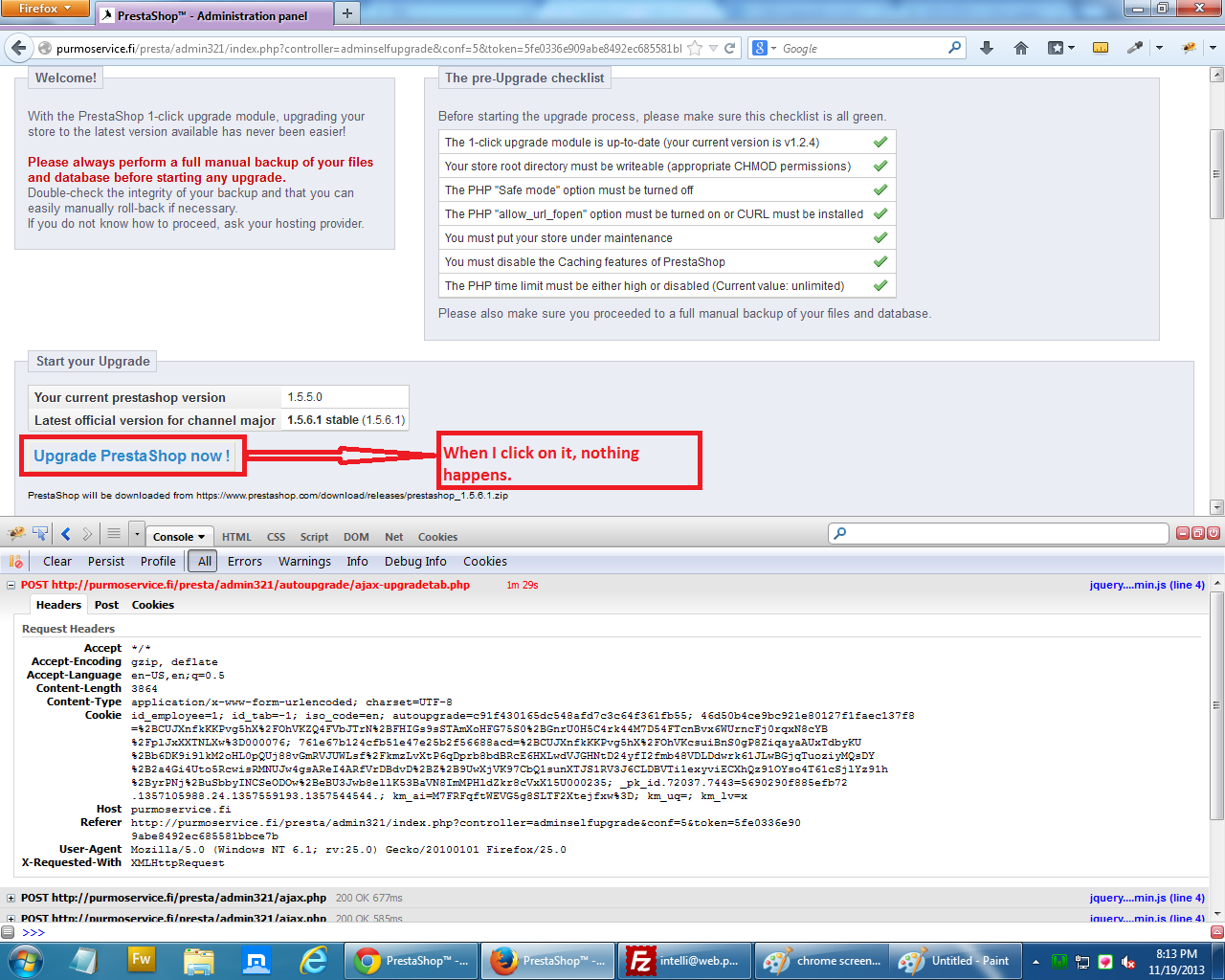
Task: Show the URL history dropdown arrow
Action: click(x=713, y=48)
